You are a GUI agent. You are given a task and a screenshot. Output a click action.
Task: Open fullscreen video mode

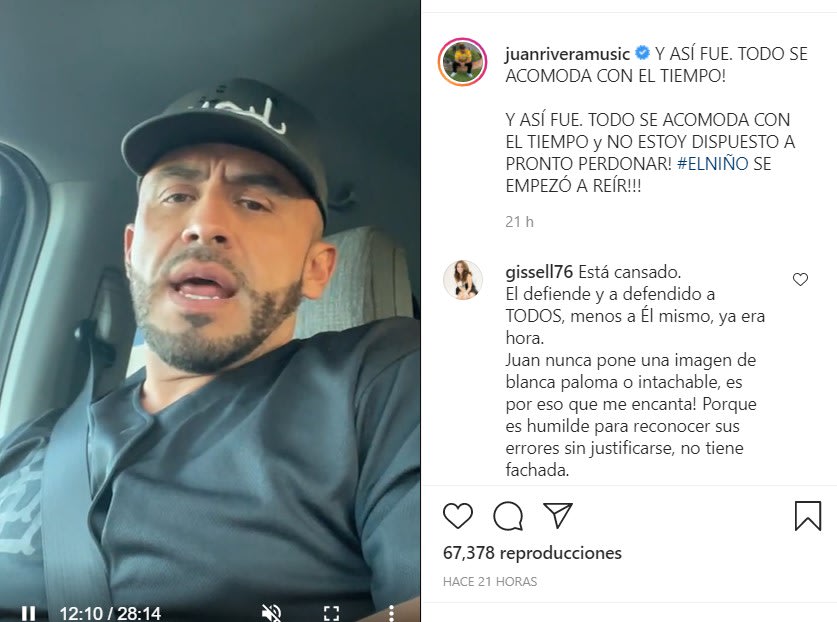tap(331, 613)
